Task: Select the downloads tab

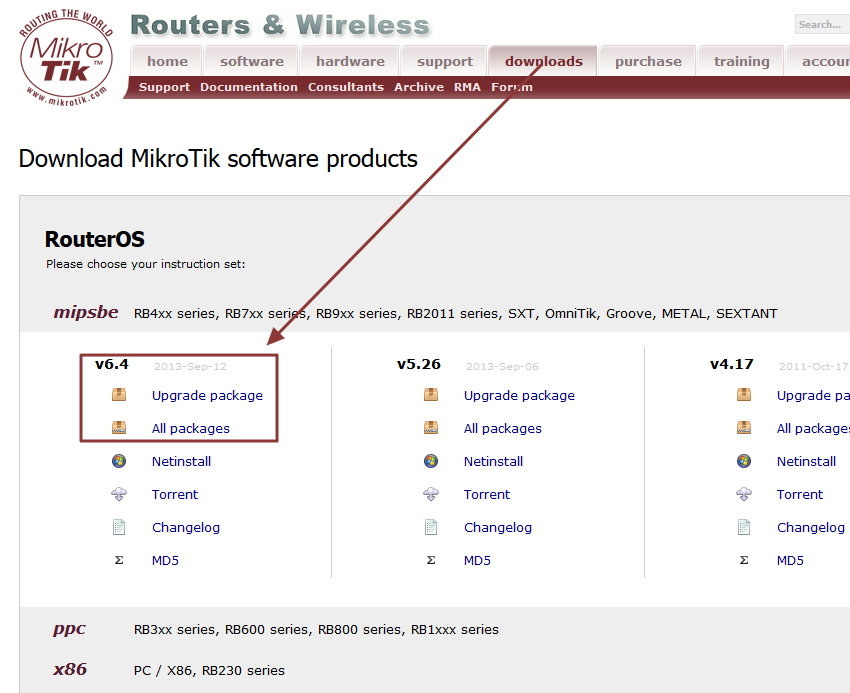Action: click(x=543, y=61)
